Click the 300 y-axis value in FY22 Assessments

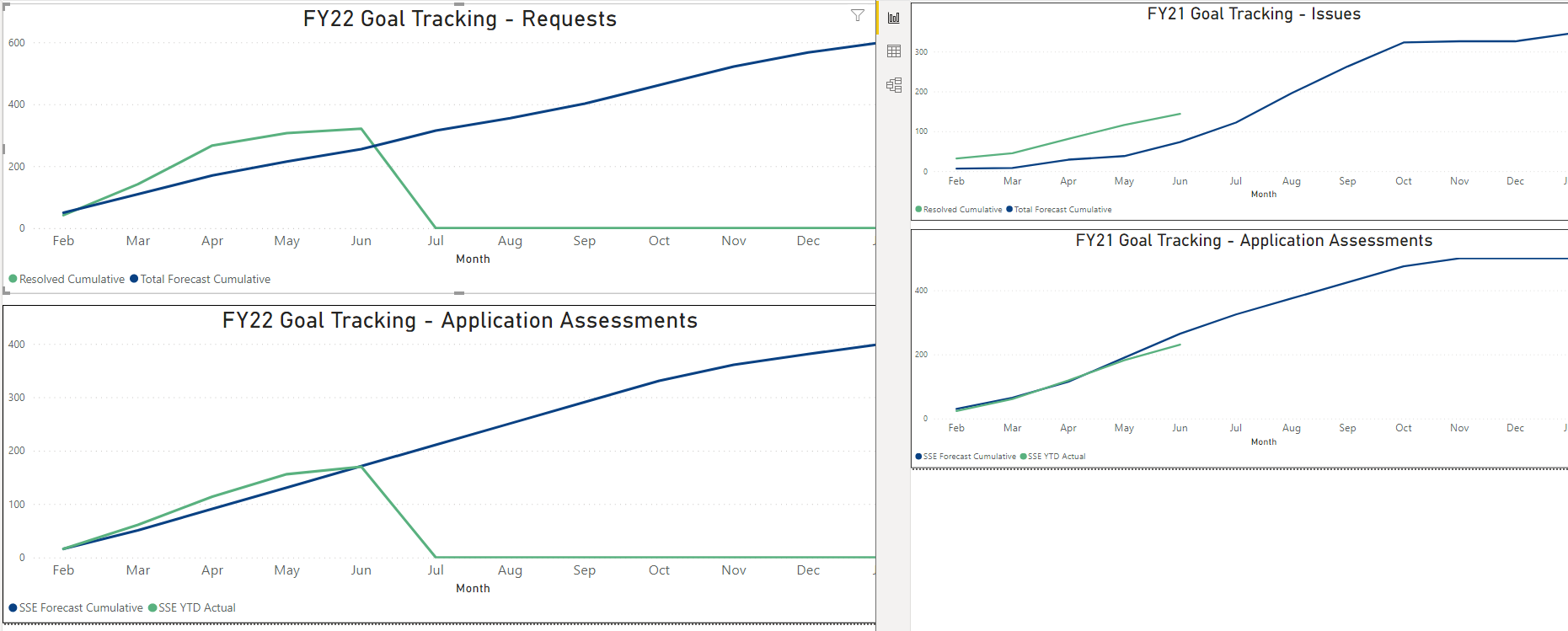[x=17, y=398]
